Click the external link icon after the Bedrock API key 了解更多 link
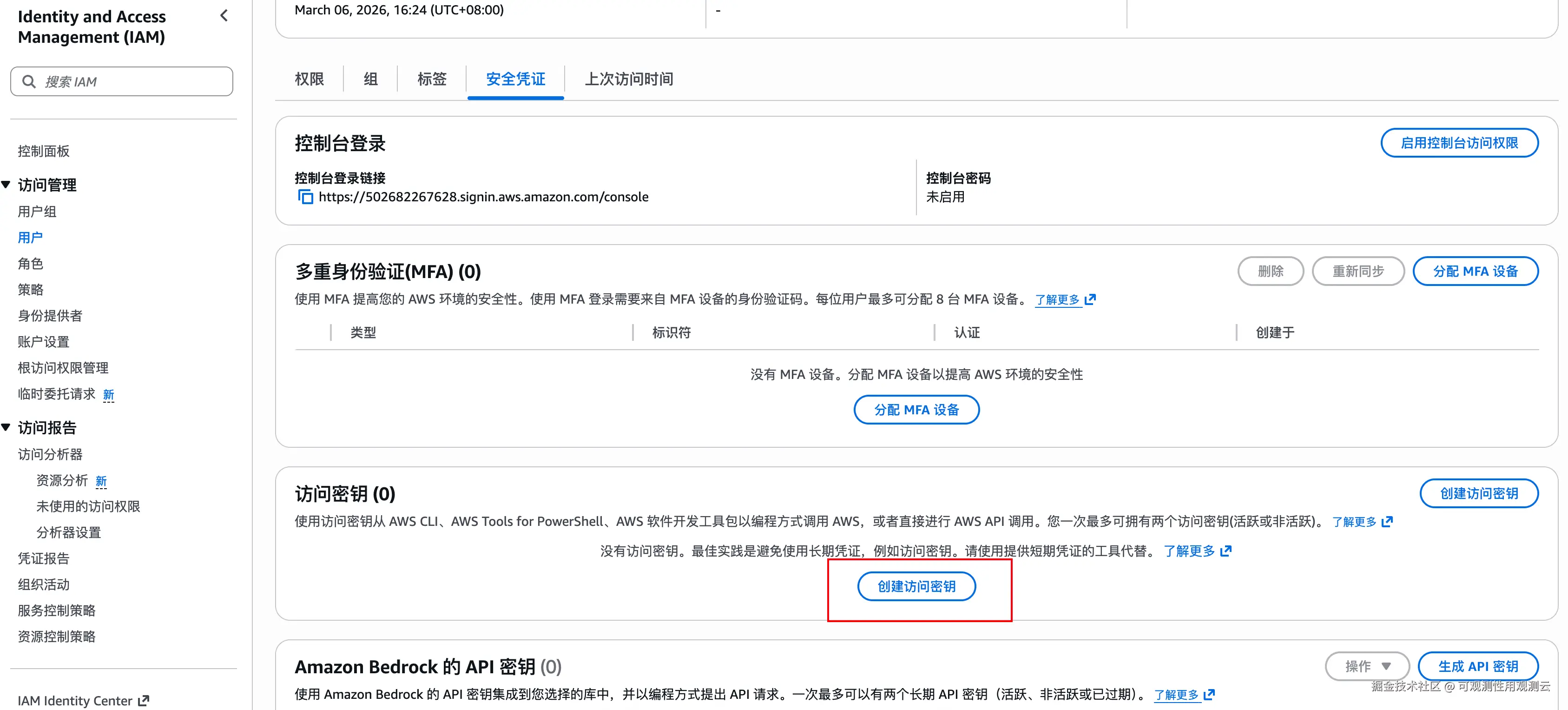The width and height of the screenshot is (1568, 710). [x=1210, y=694]
